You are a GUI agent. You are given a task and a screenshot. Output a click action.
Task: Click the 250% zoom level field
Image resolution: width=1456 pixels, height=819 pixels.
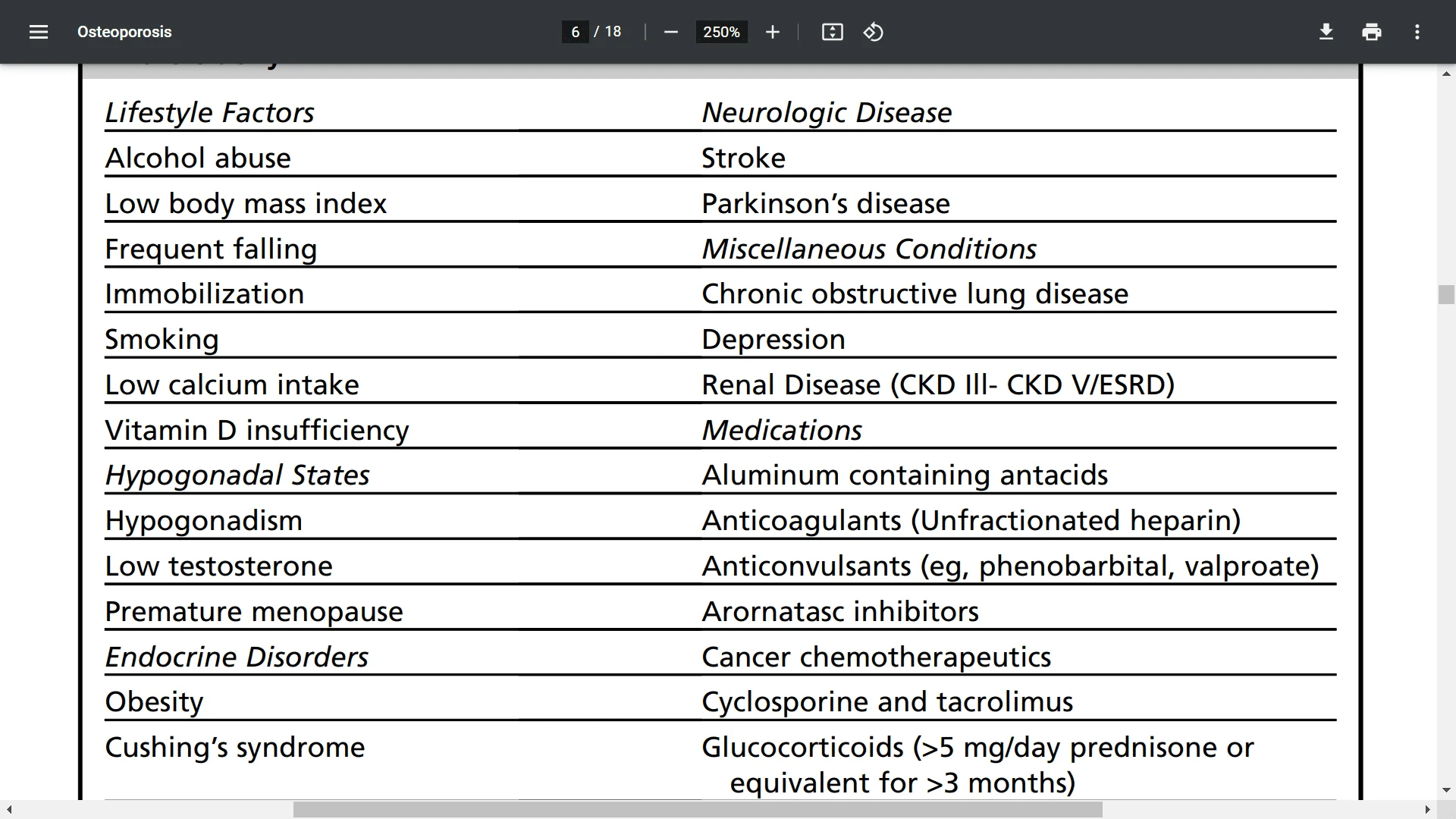pyautogui.click(x=721, y=32)
